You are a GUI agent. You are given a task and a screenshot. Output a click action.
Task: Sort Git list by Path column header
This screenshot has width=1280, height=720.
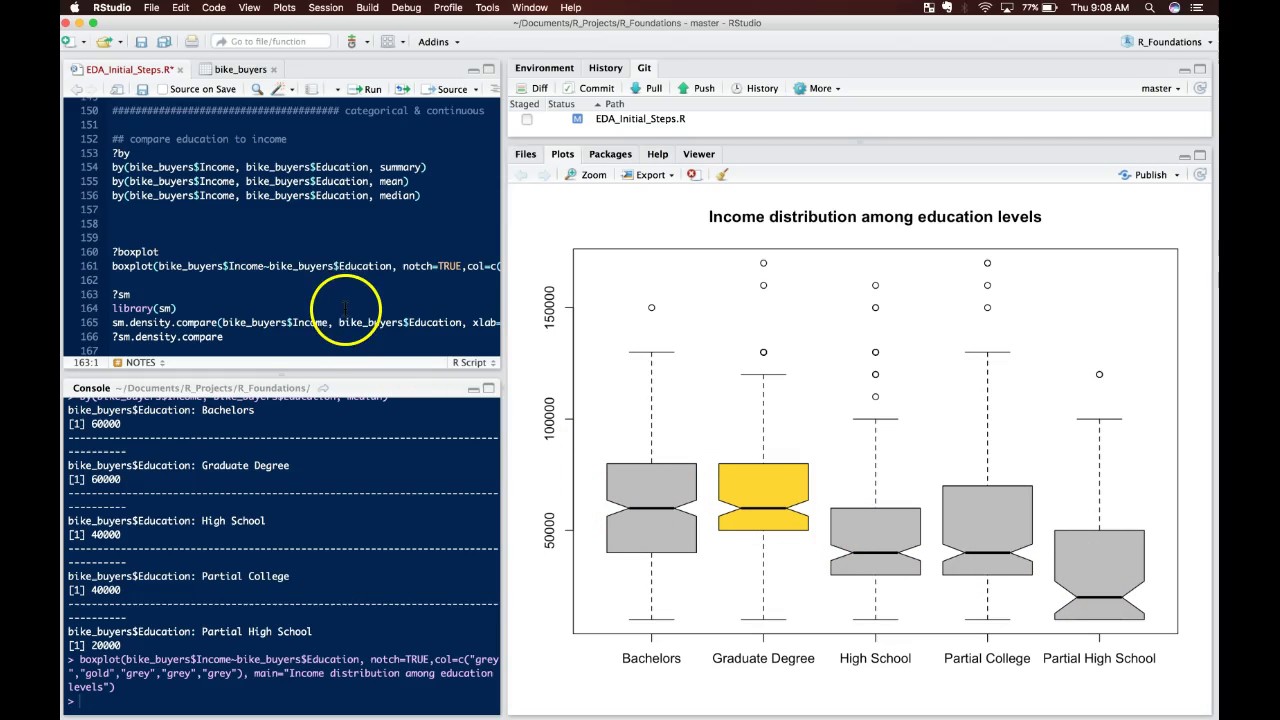614,104
